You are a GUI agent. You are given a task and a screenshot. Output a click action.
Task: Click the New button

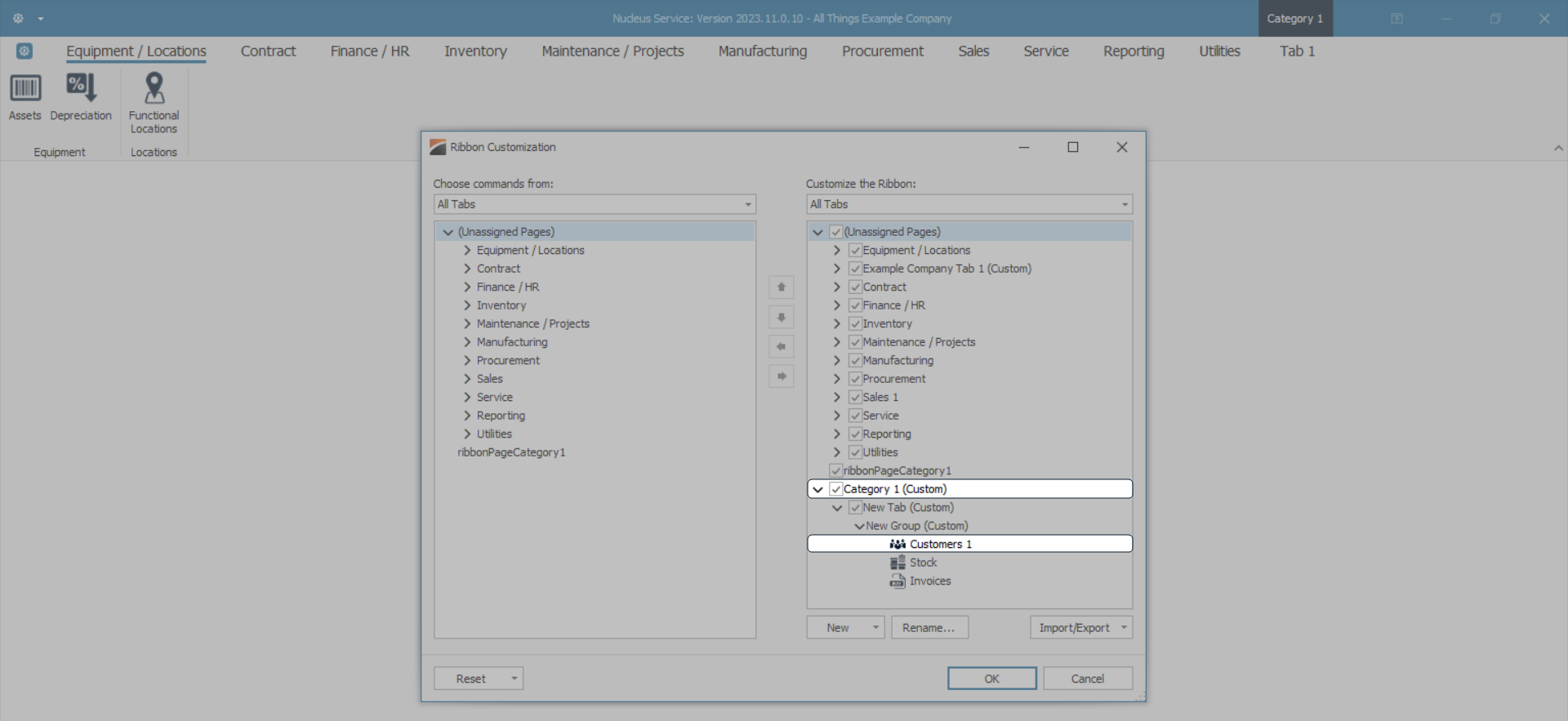pos(837,628)
